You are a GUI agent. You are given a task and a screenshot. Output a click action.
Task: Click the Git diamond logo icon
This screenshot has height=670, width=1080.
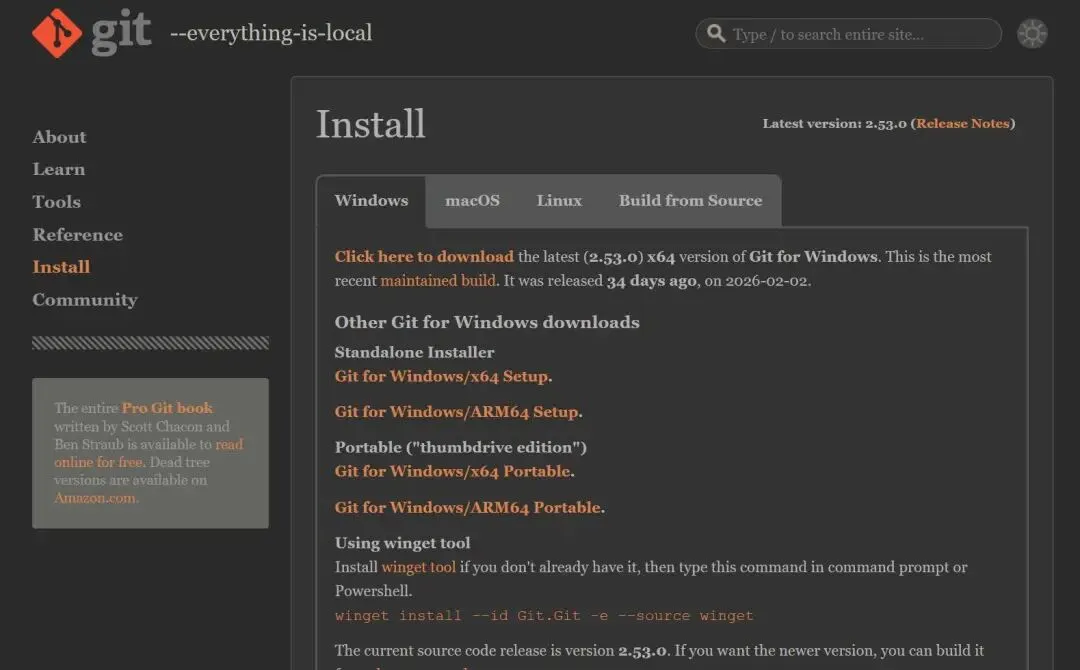(x=56, y=33)
